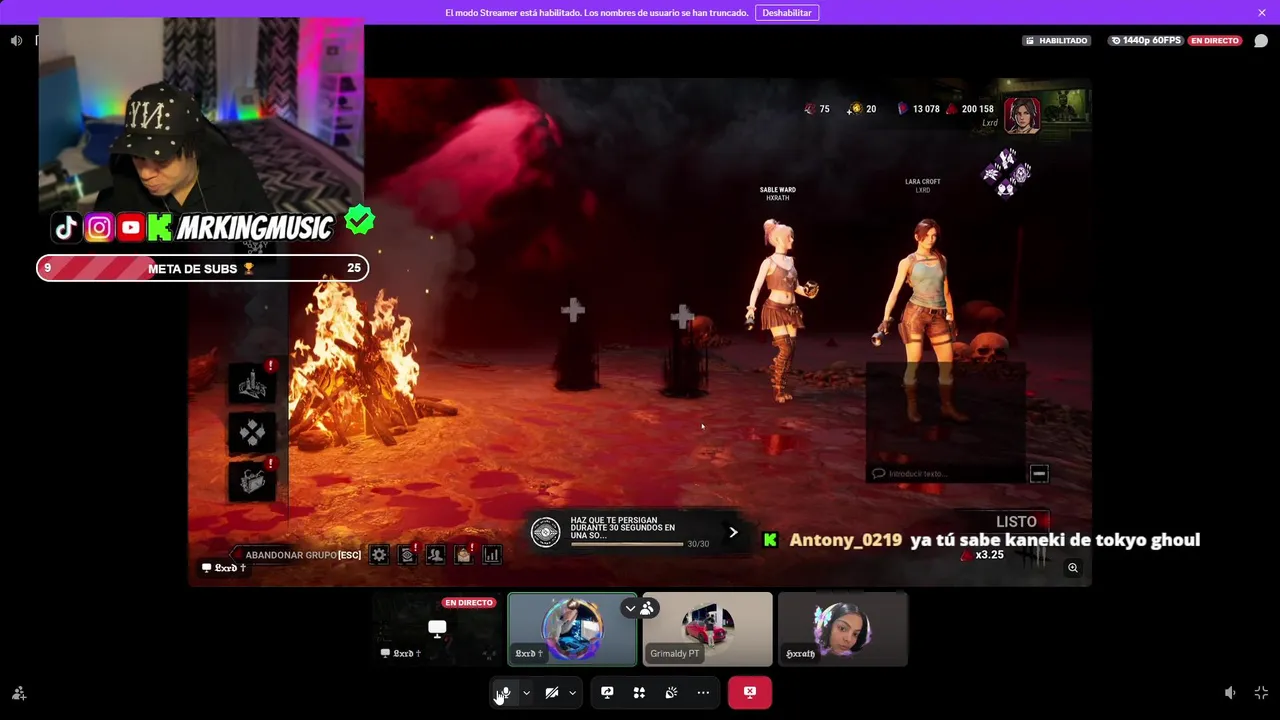Click the top perk in the perk diamond cluster
This screenshot has height=720, width=1280.
click(1008, 157)
